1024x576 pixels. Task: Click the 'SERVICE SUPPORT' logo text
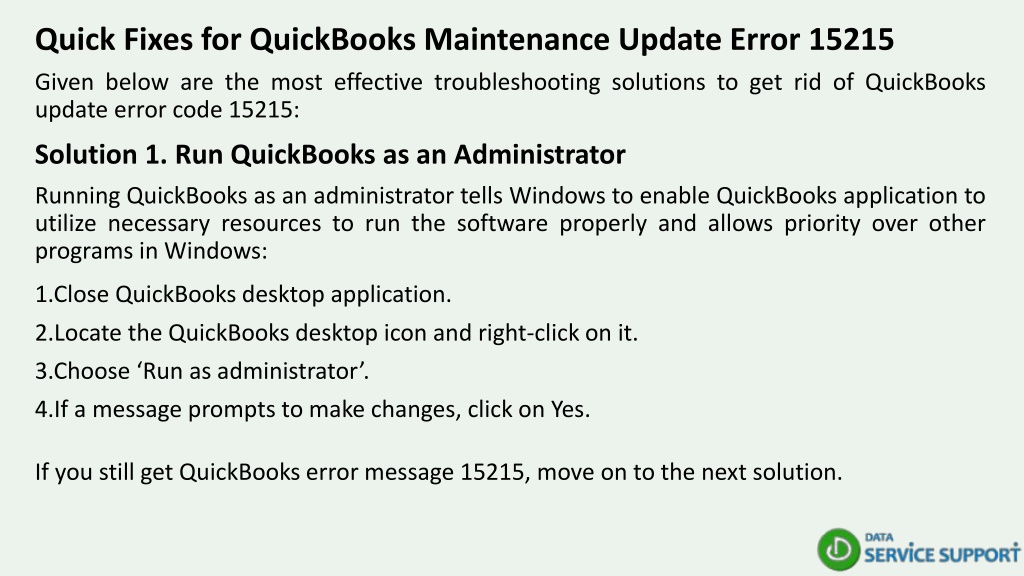tap(942, 554)
